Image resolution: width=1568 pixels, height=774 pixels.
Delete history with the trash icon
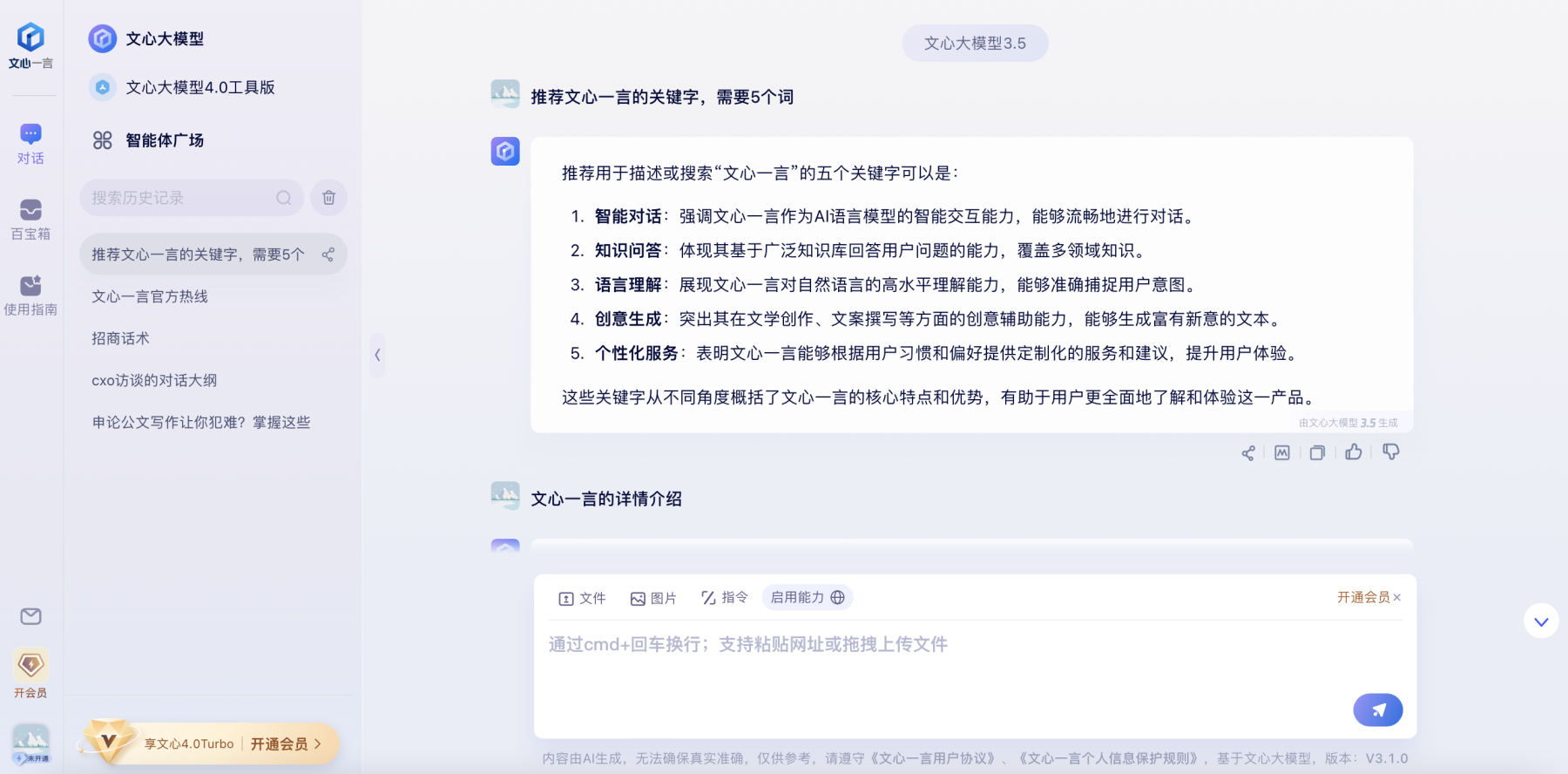click(328, 198)
